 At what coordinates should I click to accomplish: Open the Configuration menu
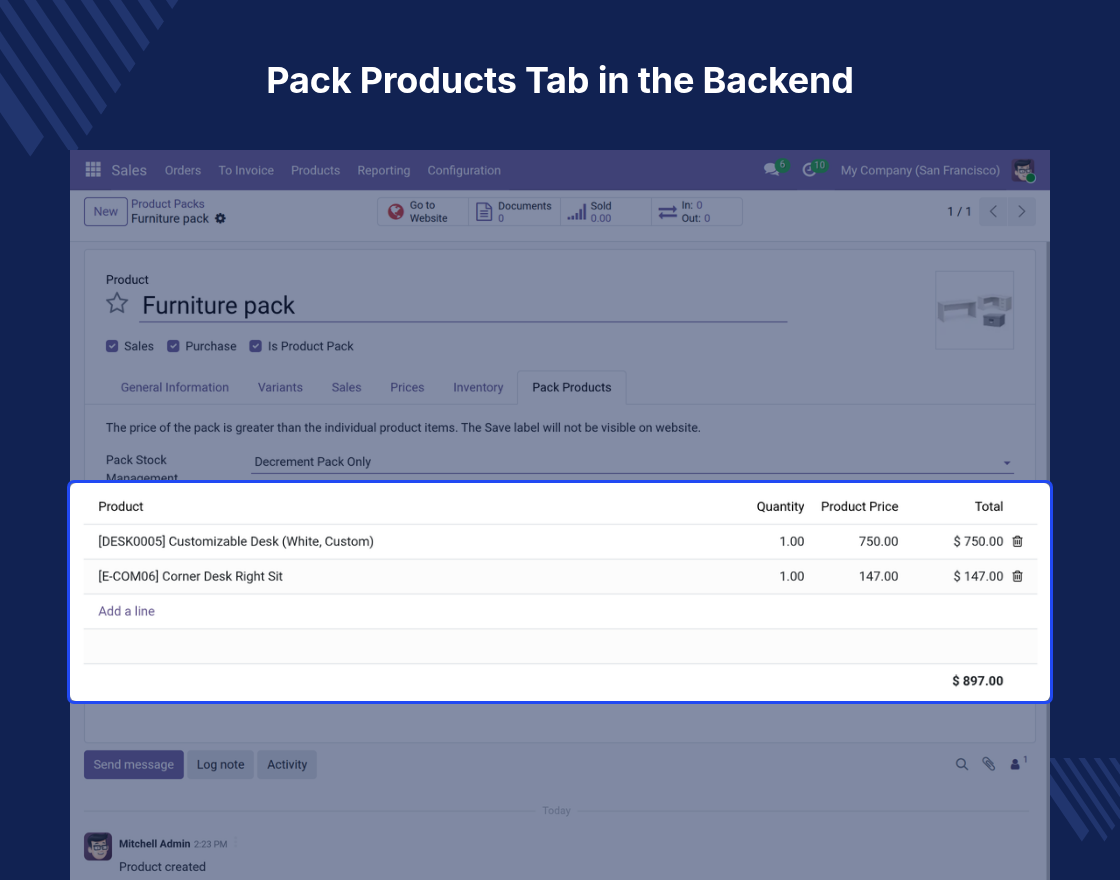[464, 170]
